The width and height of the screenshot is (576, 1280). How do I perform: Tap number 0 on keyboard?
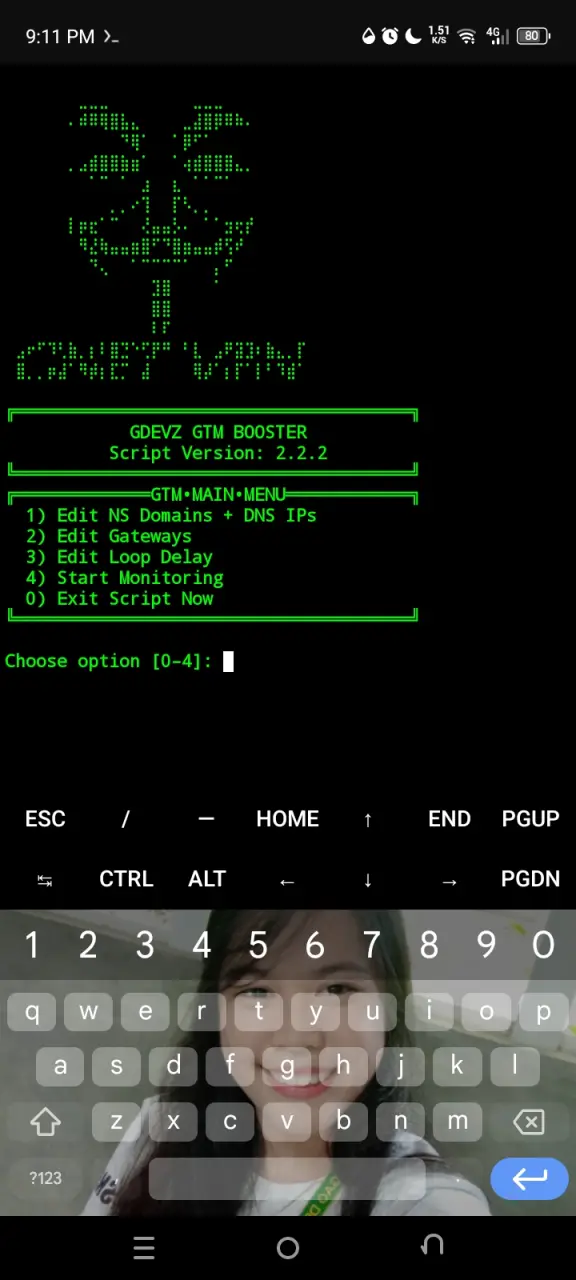click(x=543, y=945)
